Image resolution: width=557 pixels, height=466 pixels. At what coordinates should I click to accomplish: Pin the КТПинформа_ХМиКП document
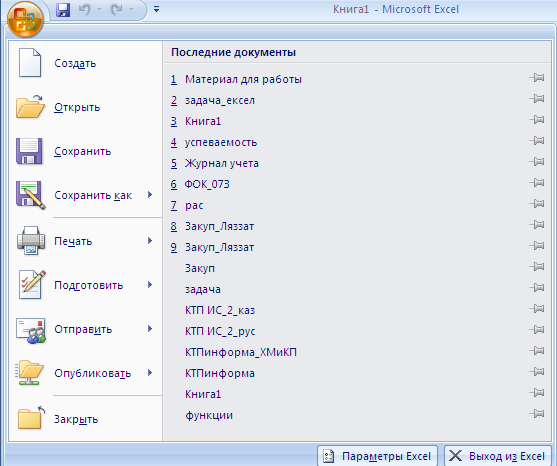537,351
